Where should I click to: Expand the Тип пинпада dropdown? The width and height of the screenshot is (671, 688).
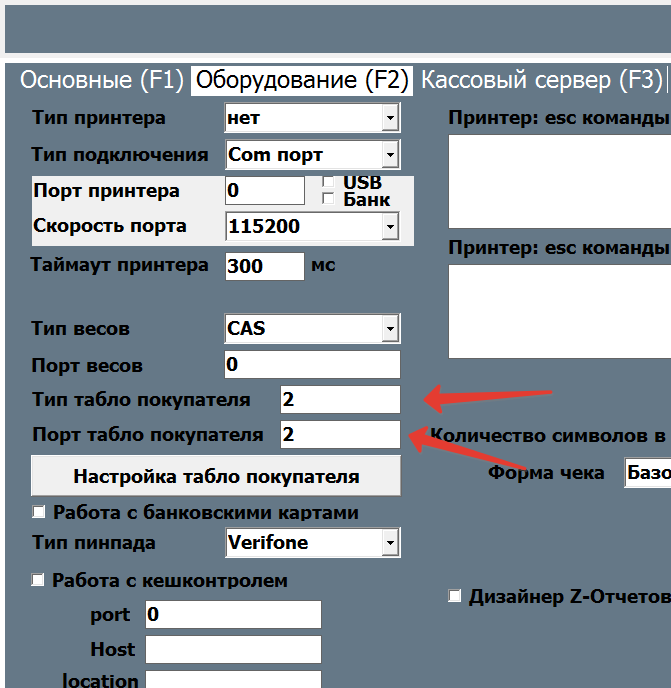coord(389,544)
